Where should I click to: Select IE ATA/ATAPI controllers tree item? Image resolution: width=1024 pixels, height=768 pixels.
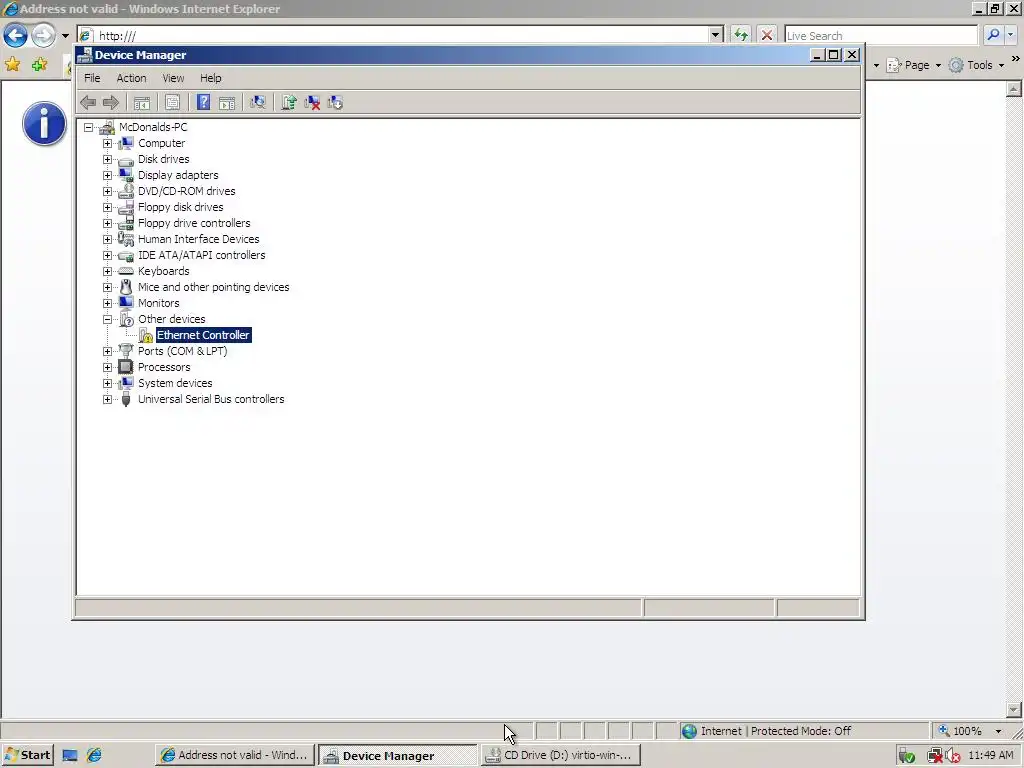tap(201, 255)
